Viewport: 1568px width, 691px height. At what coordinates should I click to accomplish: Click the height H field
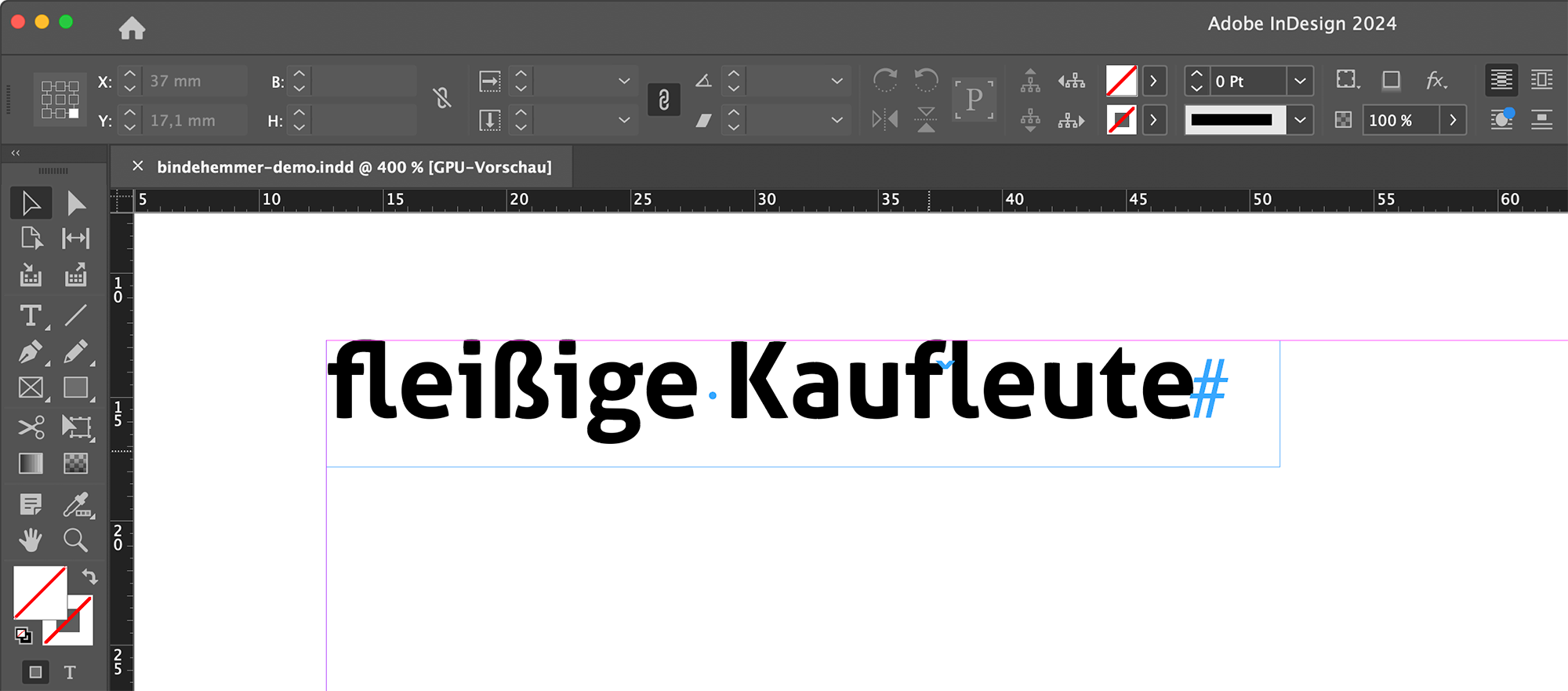[x=364, y=120]
